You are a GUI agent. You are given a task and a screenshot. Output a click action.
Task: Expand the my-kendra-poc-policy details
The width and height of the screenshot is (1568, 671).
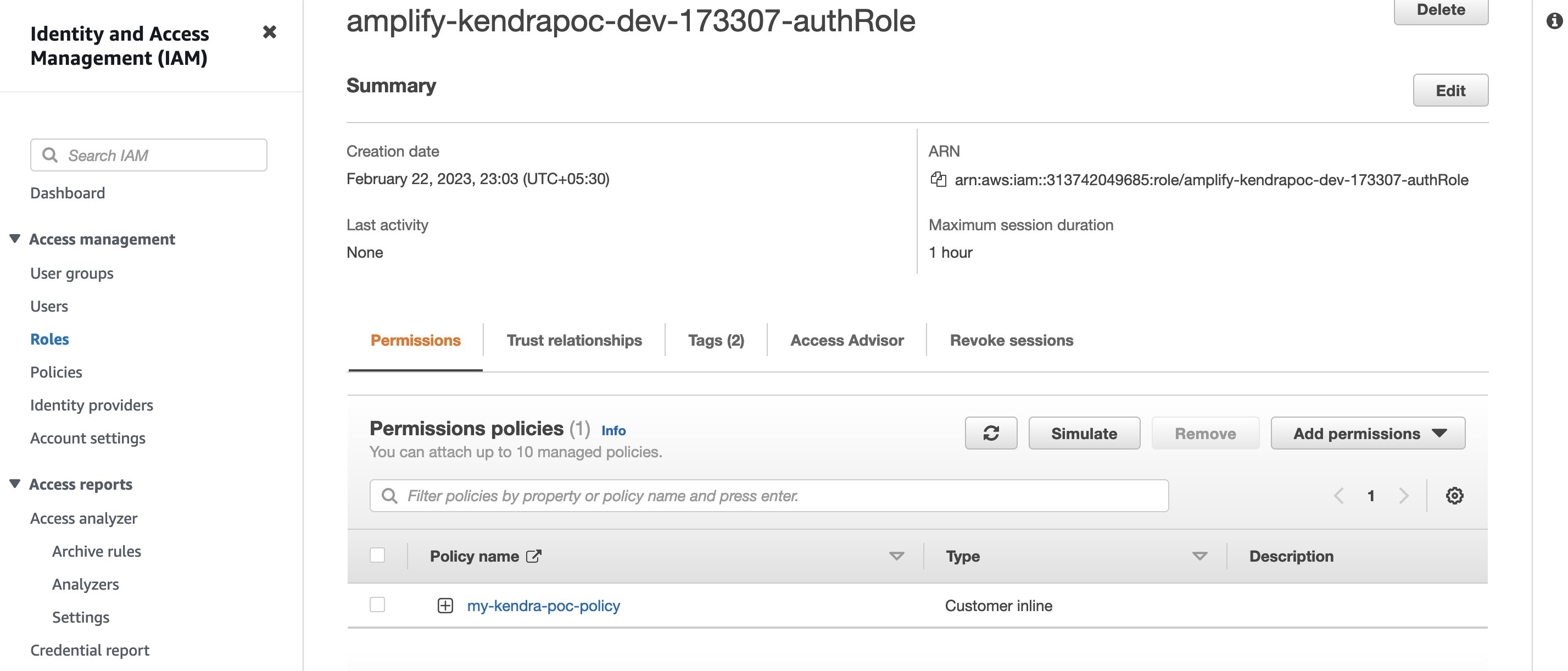pos(445,605)
